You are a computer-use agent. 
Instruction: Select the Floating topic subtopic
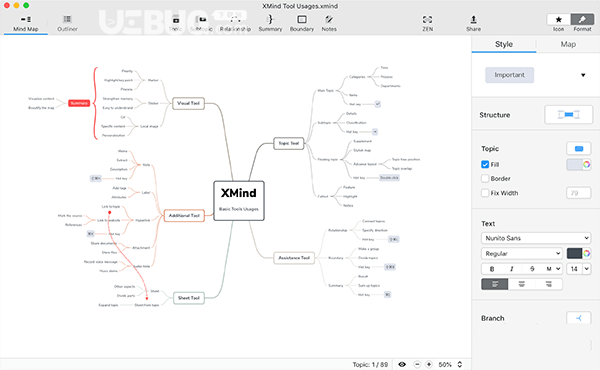[328, 159]
